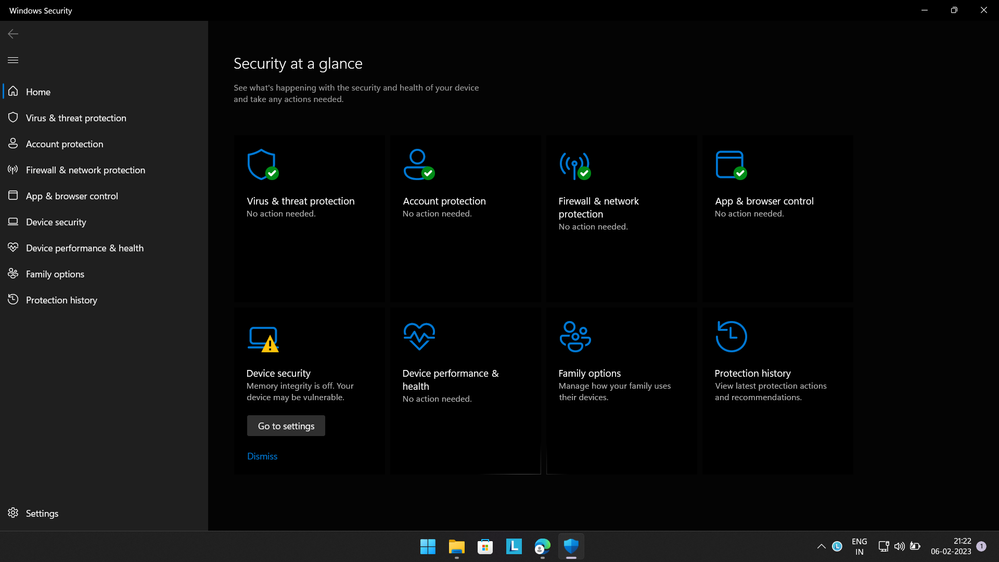Viewport: 999px width, 562px height.
Task: Click "Memory integrity is off" warning text
Action: tap(300, 391)
